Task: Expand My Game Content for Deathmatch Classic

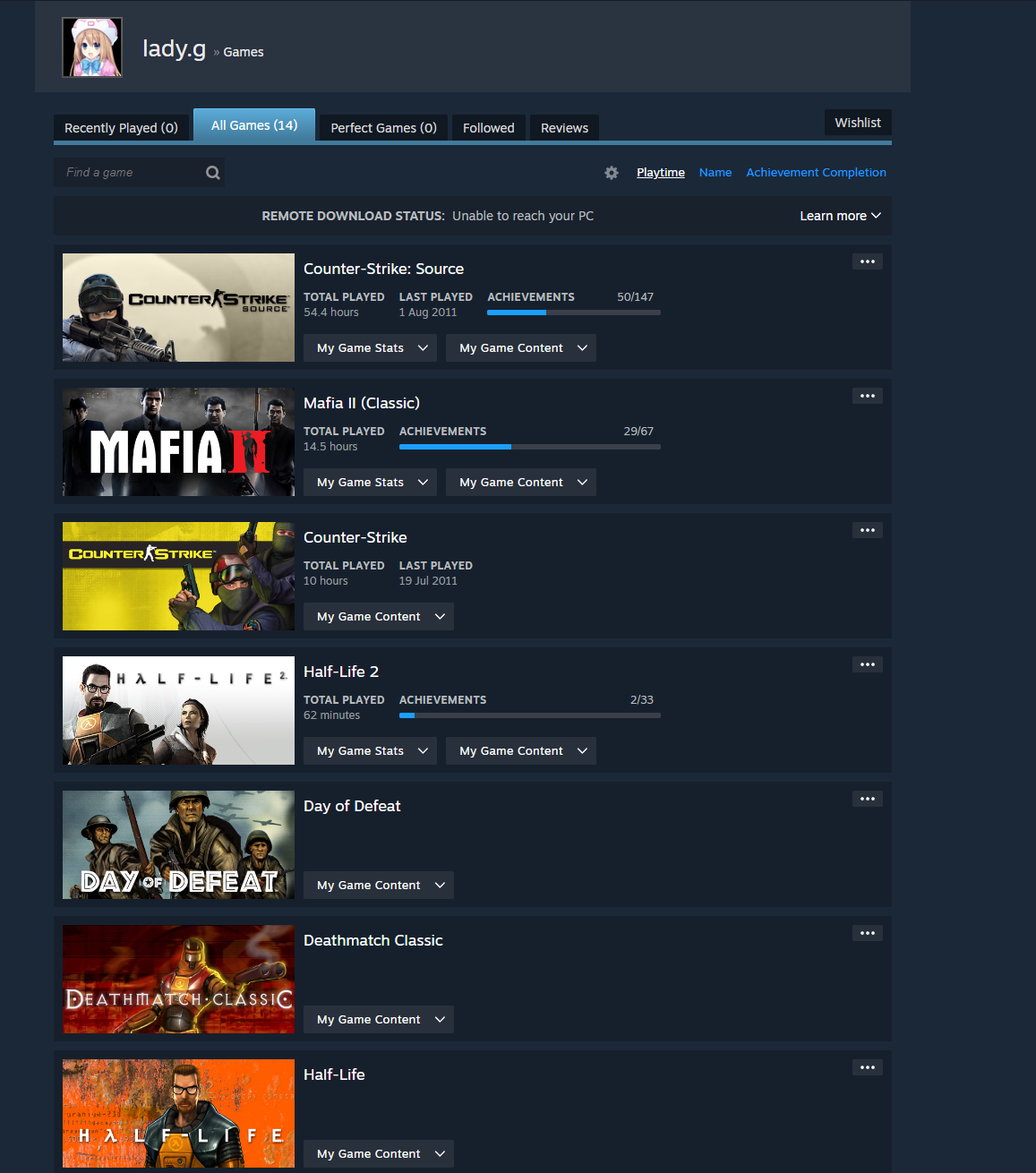Action: point(379,1019)
